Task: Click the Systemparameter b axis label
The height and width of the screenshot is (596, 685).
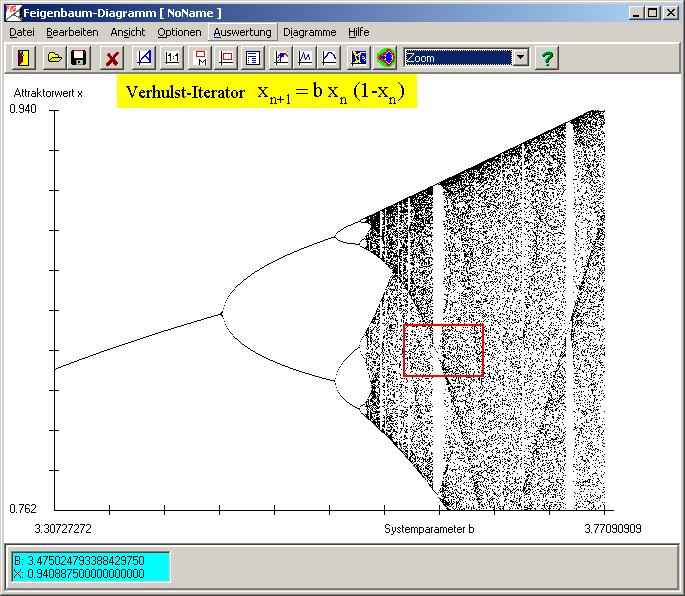Action: pyautogui.click(x=429, y=529)
